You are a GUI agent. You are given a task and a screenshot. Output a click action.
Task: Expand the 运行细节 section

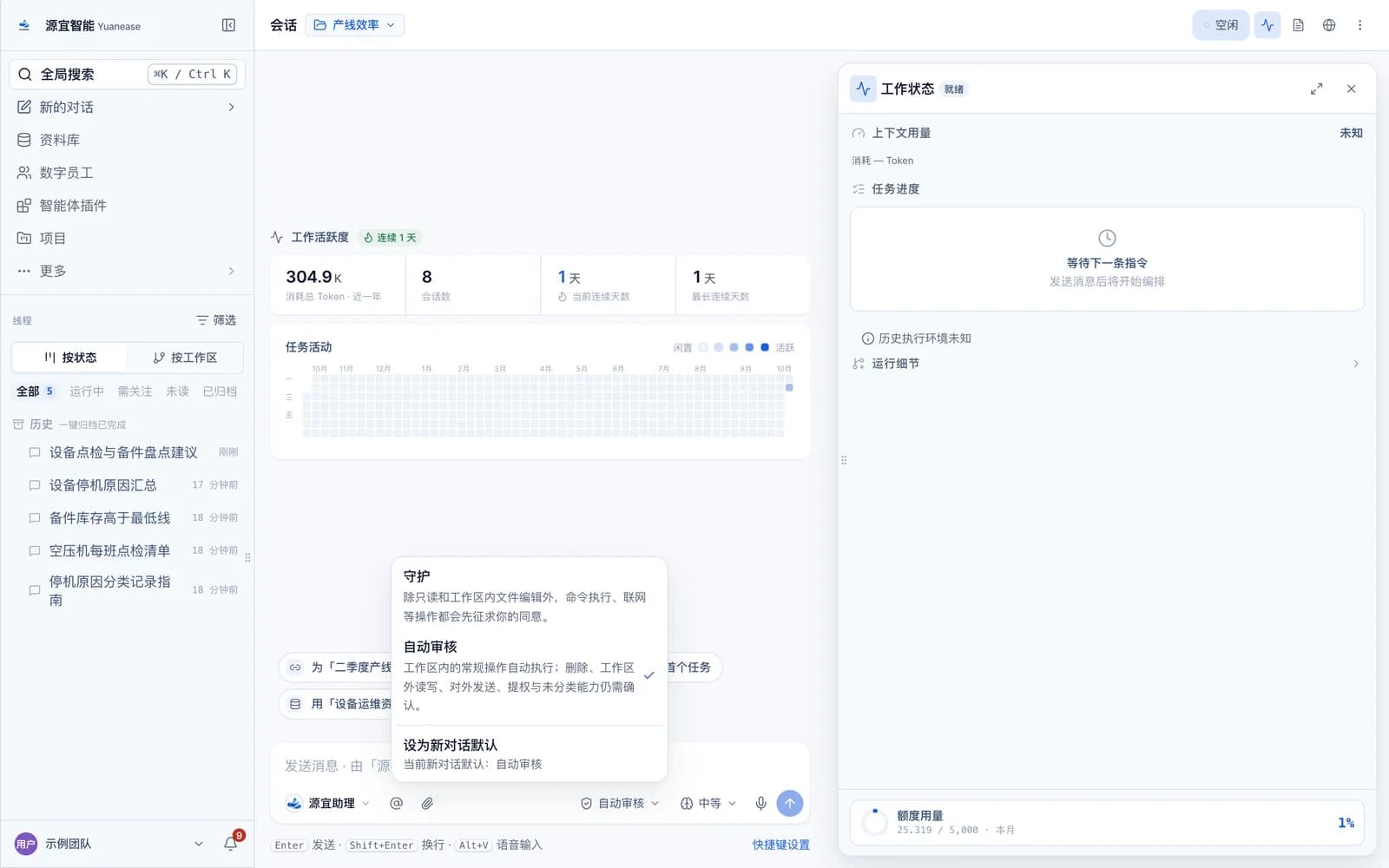click(x=1107, y=364)
